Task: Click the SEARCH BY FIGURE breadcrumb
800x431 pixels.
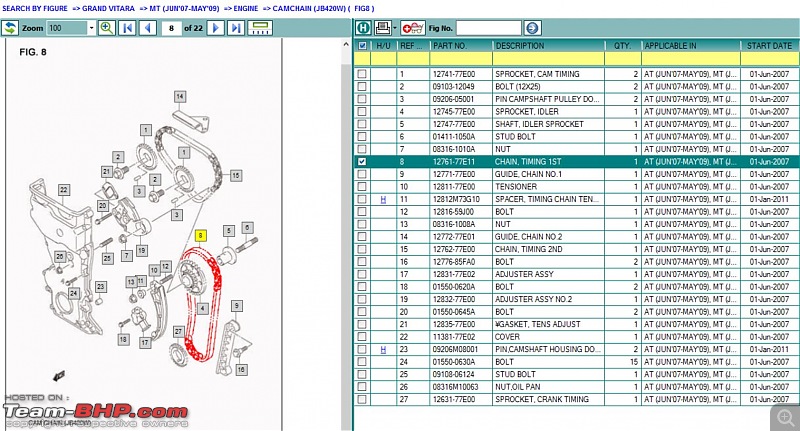Action: click(x=35, y=8)
